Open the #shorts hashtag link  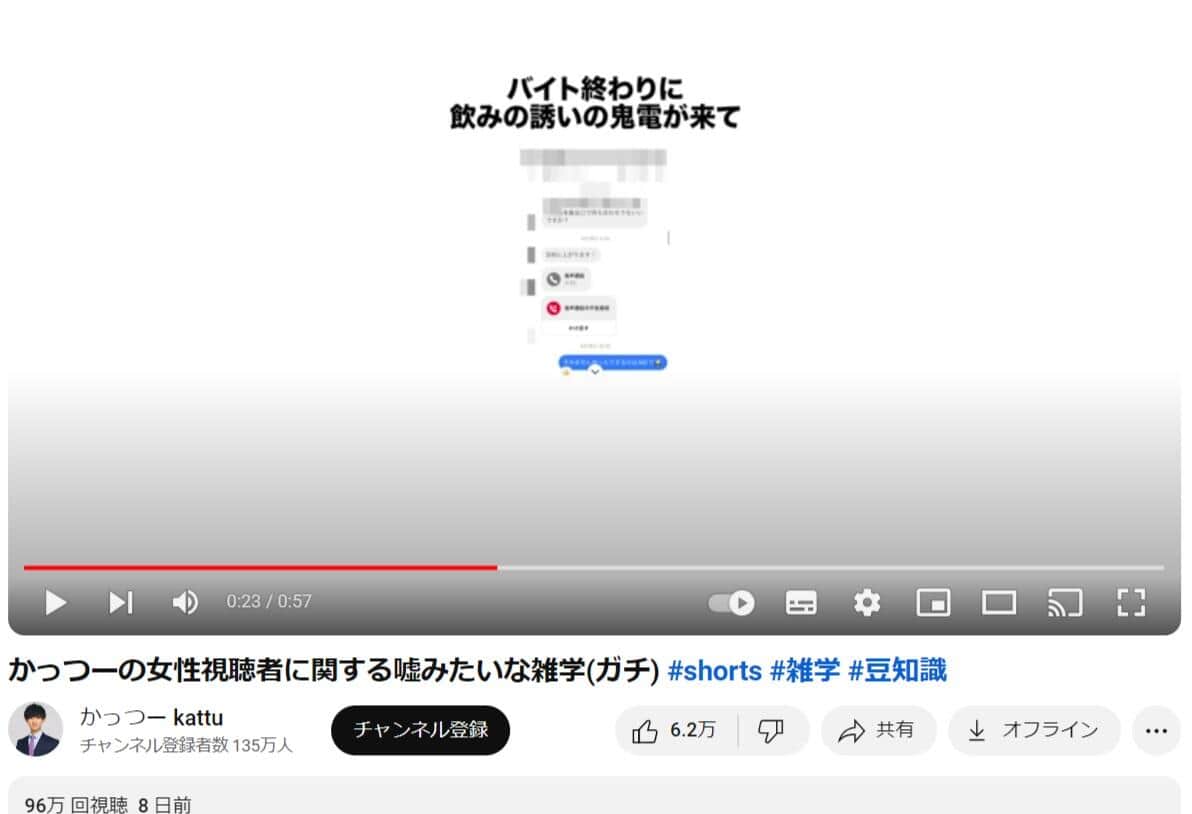[714, 671]
